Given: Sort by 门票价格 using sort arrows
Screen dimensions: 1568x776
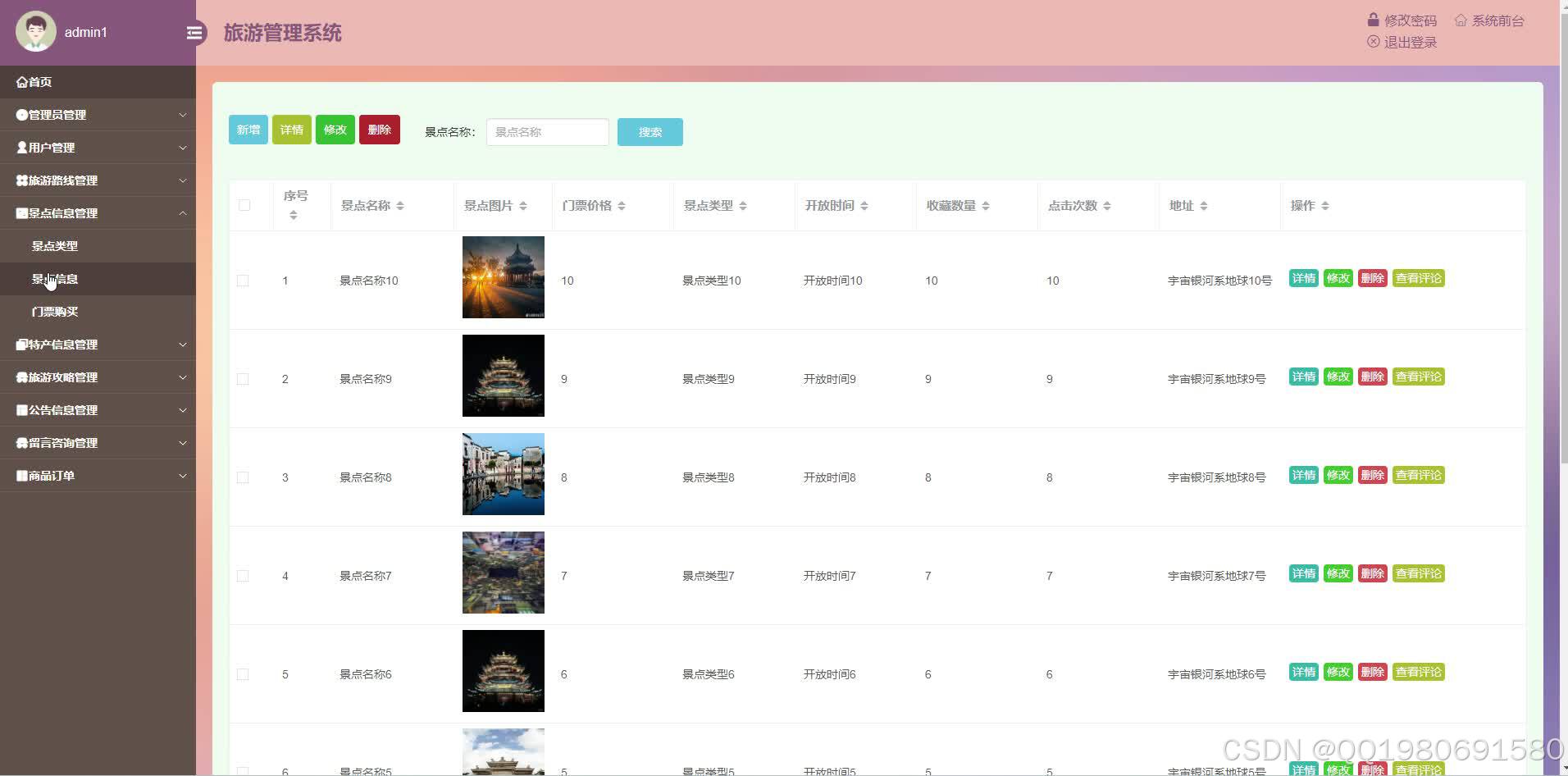Looking at the screenshot, I should click(x=622, y=206).
